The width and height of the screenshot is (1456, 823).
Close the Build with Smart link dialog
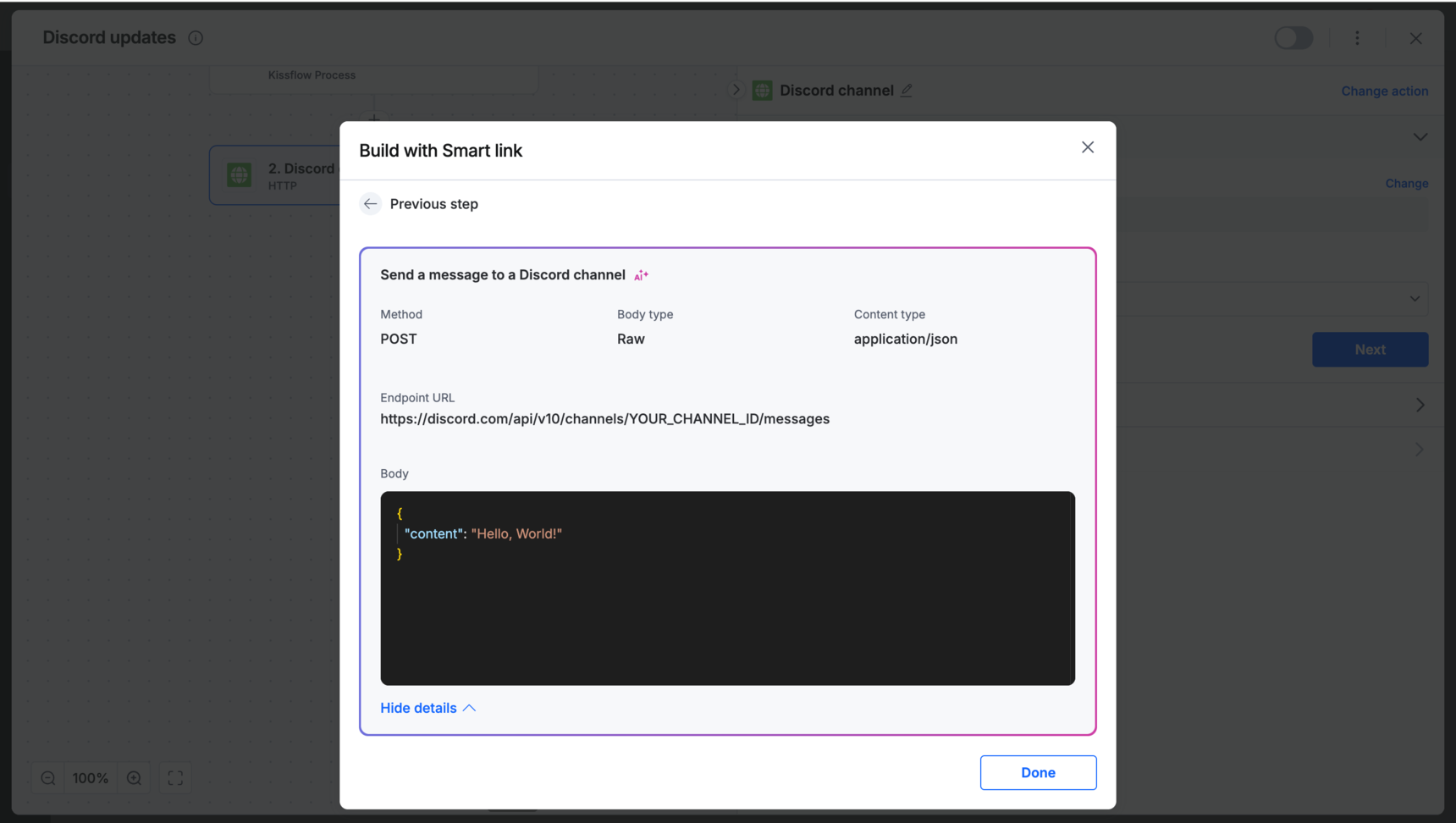1088,147
